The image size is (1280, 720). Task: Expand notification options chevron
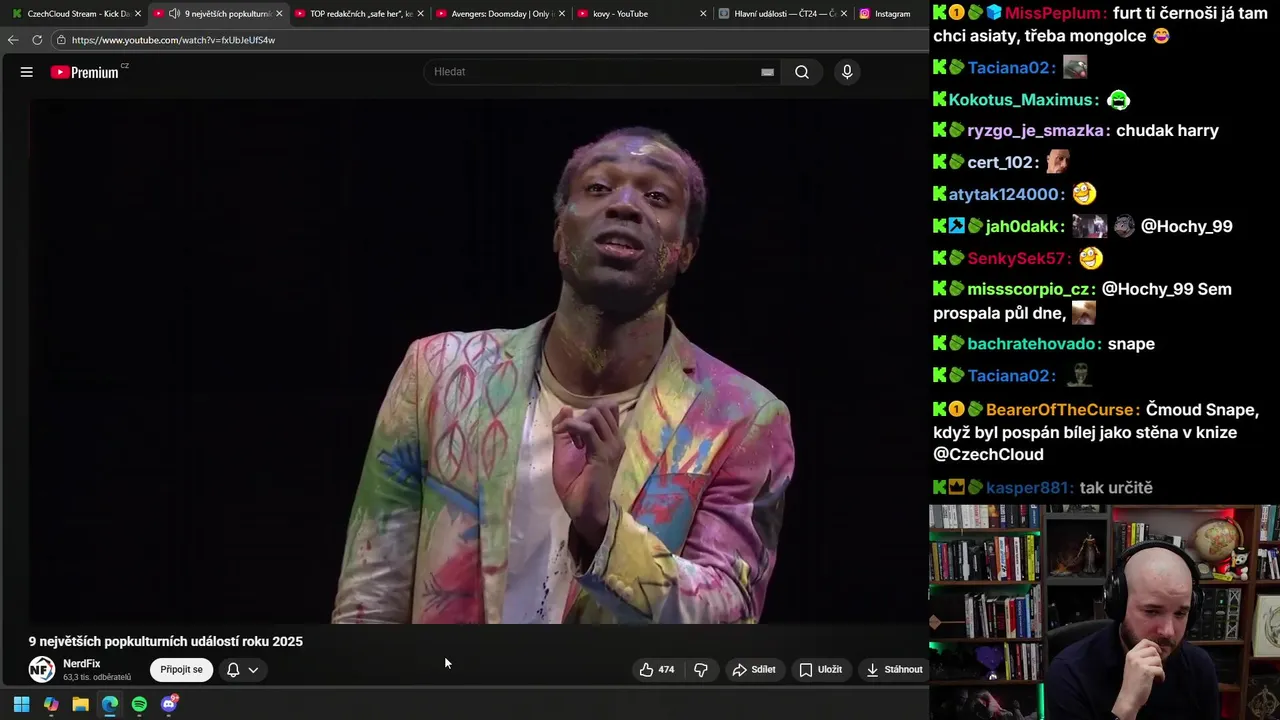[254, 670]
